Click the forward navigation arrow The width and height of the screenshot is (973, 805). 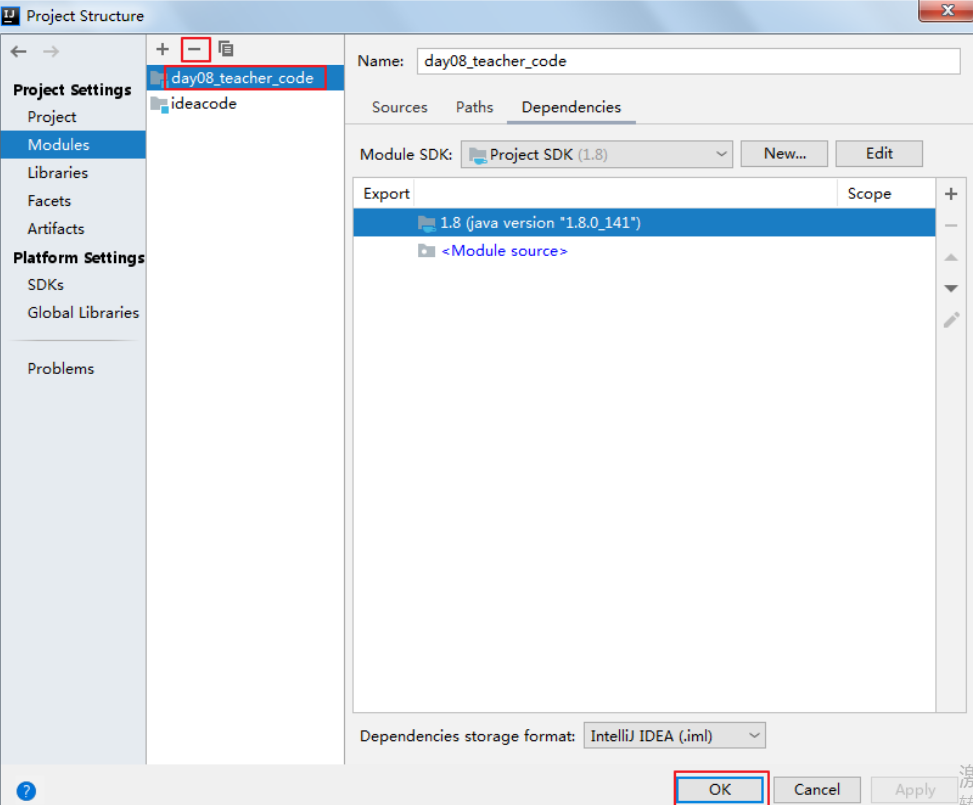click(51, 52)
